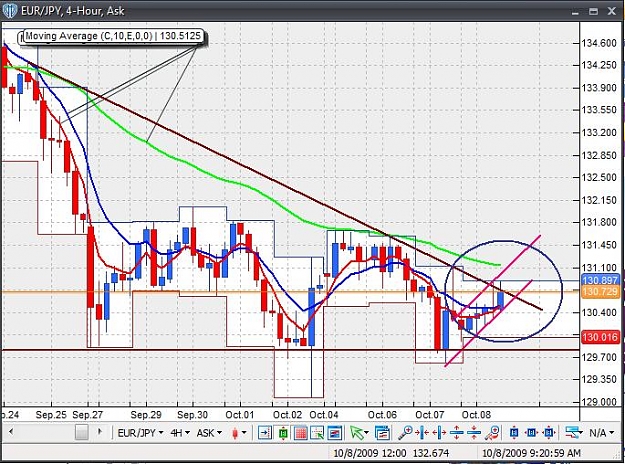Screen dimensions: 625x464
Task: Click the orange 130.729 price label
Action: [x=600, y=291]
